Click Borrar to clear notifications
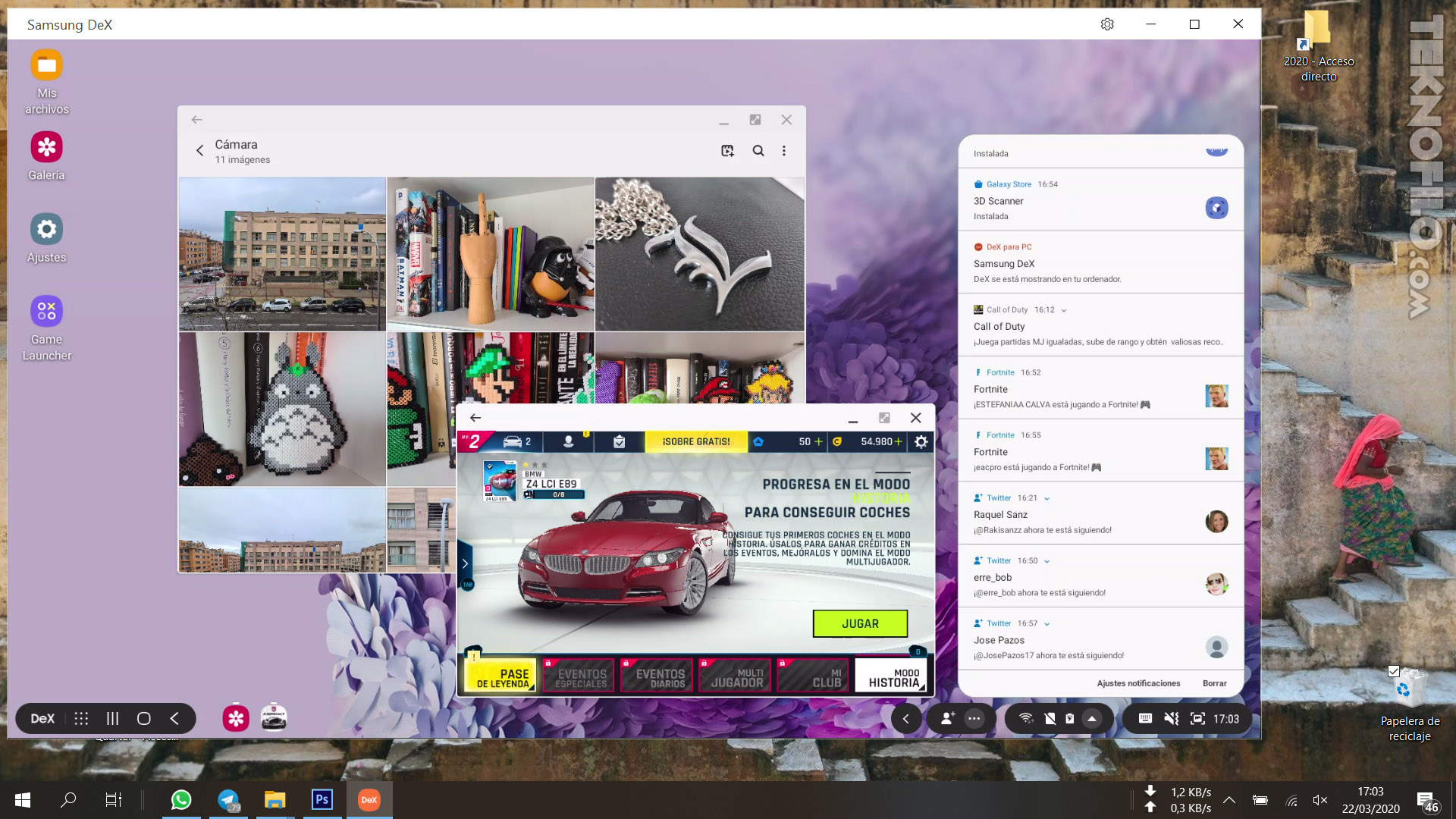This screenshot has width=1456, height=819. click(x=1214, y=683)
